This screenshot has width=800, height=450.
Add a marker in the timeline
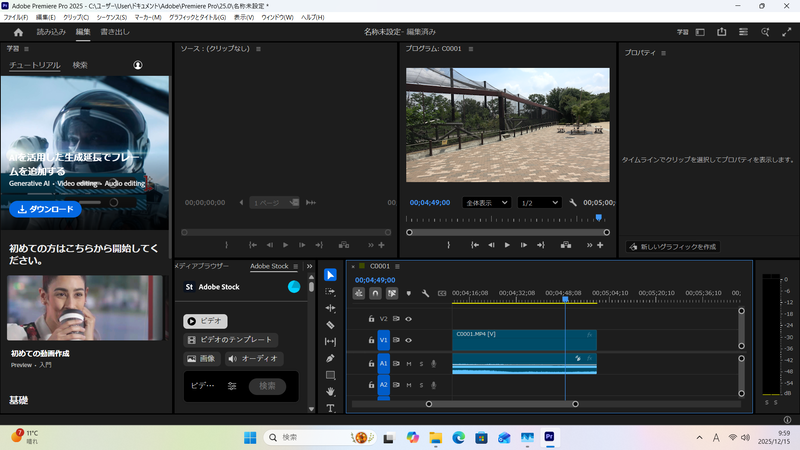(x=409, y=293)
